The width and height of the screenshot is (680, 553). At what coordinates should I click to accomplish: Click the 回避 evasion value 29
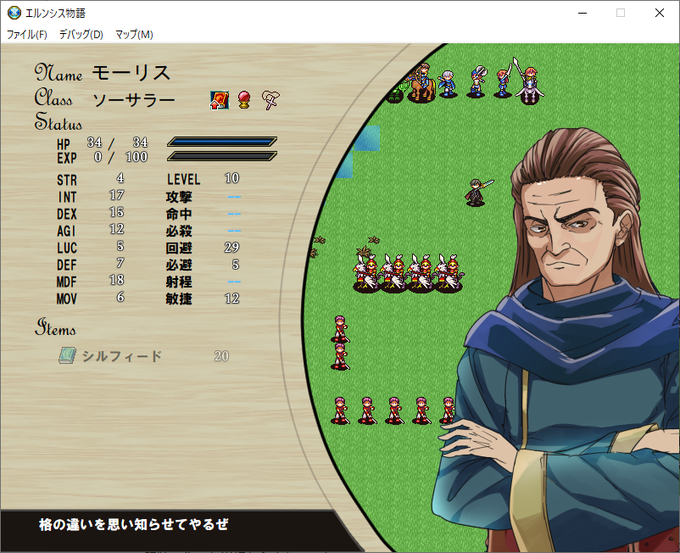click(x=232, y=247)
